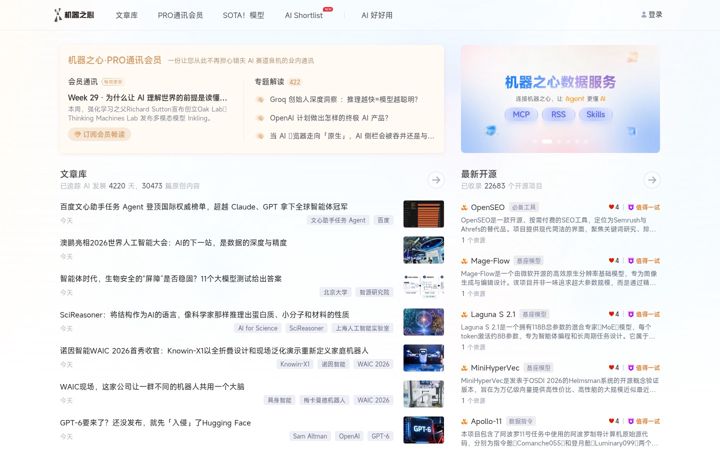Image resolution: width=720 pixels, height=450 pixels.
Task: Click the heart icon on Mage-Flow
Action: [611, 260]
